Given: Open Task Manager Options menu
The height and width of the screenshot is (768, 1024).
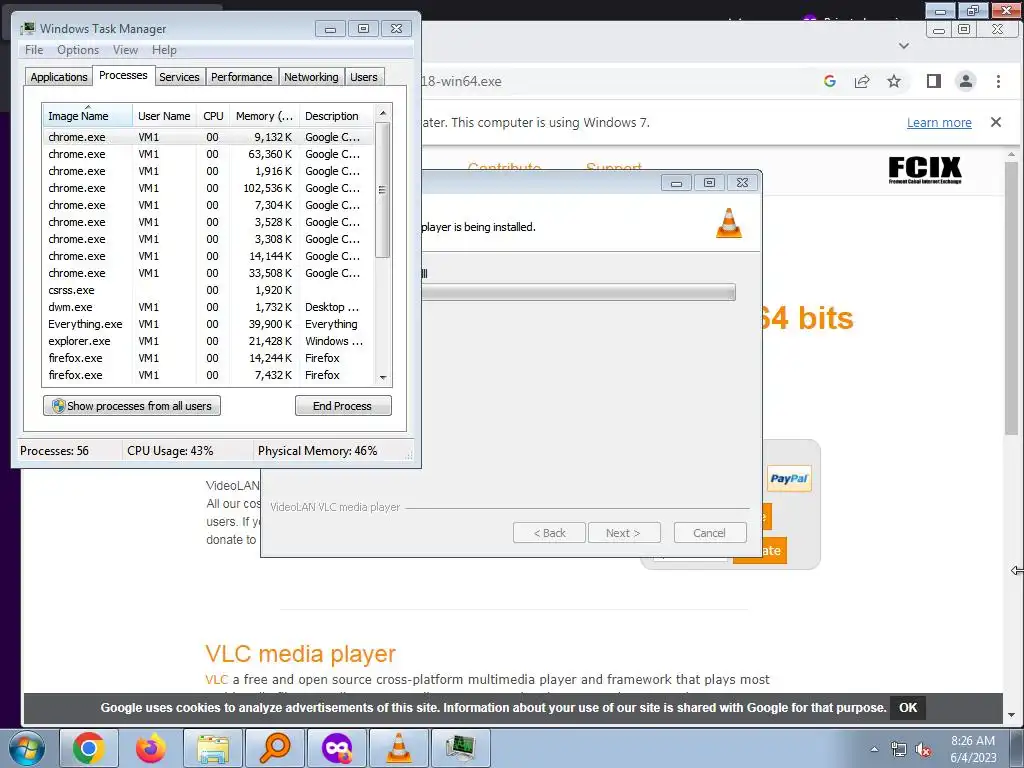Looking at the screenshot, I should pos(78,50).
